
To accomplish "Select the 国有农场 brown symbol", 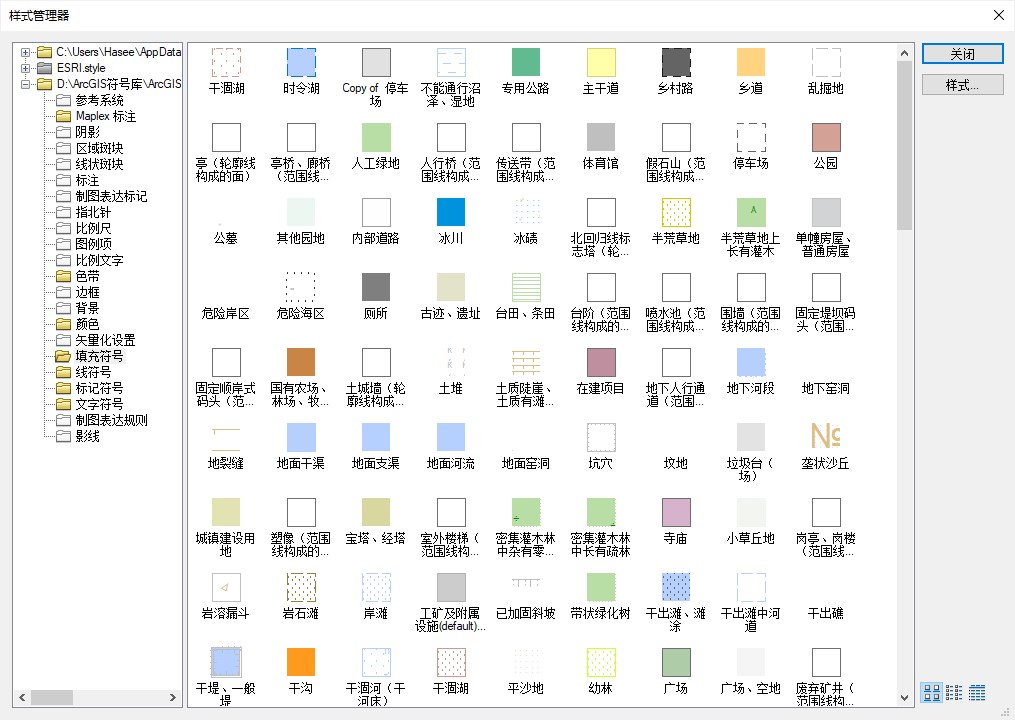I will click(301, 363).
